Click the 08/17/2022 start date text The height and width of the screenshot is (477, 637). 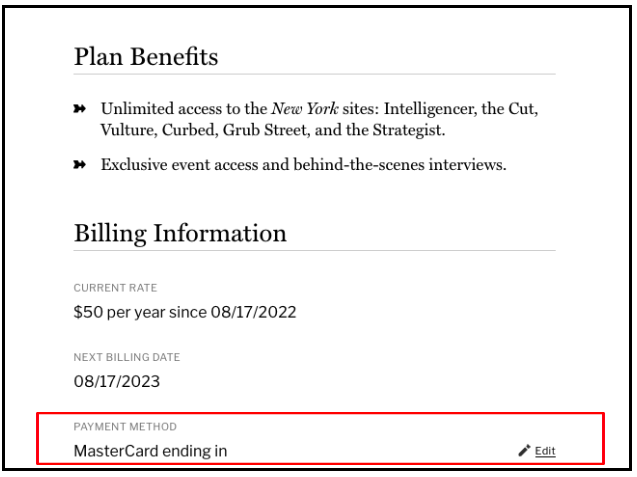254,312
